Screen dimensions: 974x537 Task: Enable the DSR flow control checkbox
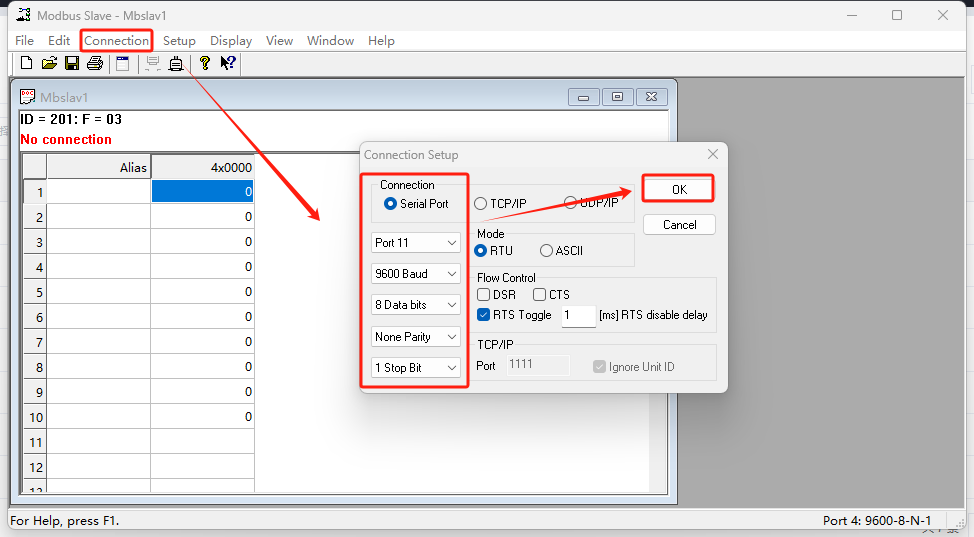coord(484,295)
